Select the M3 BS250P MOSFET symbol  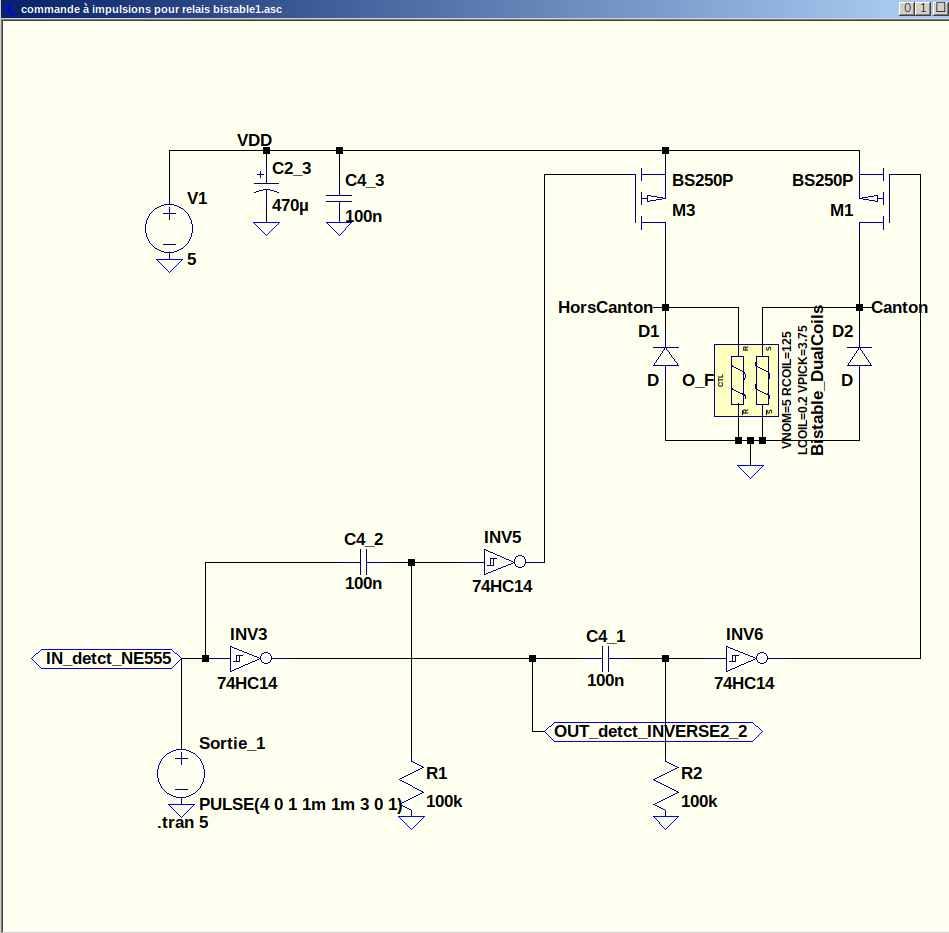651,198
